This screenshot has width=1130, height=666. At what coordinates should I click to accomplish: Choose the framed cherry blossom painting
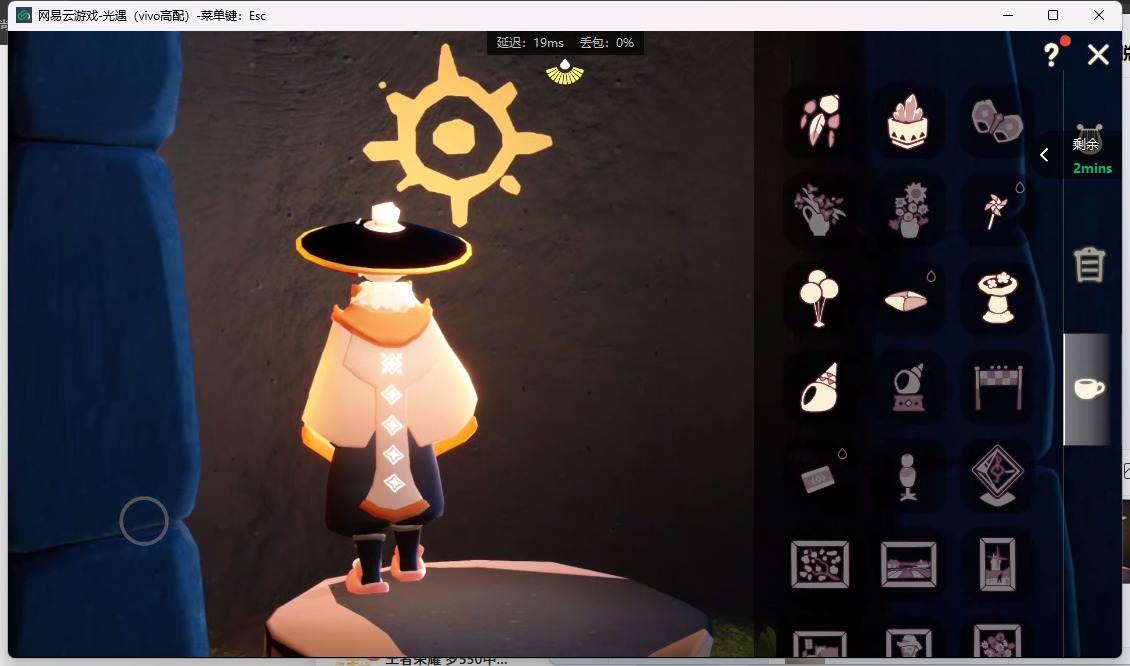pos(819,564)
